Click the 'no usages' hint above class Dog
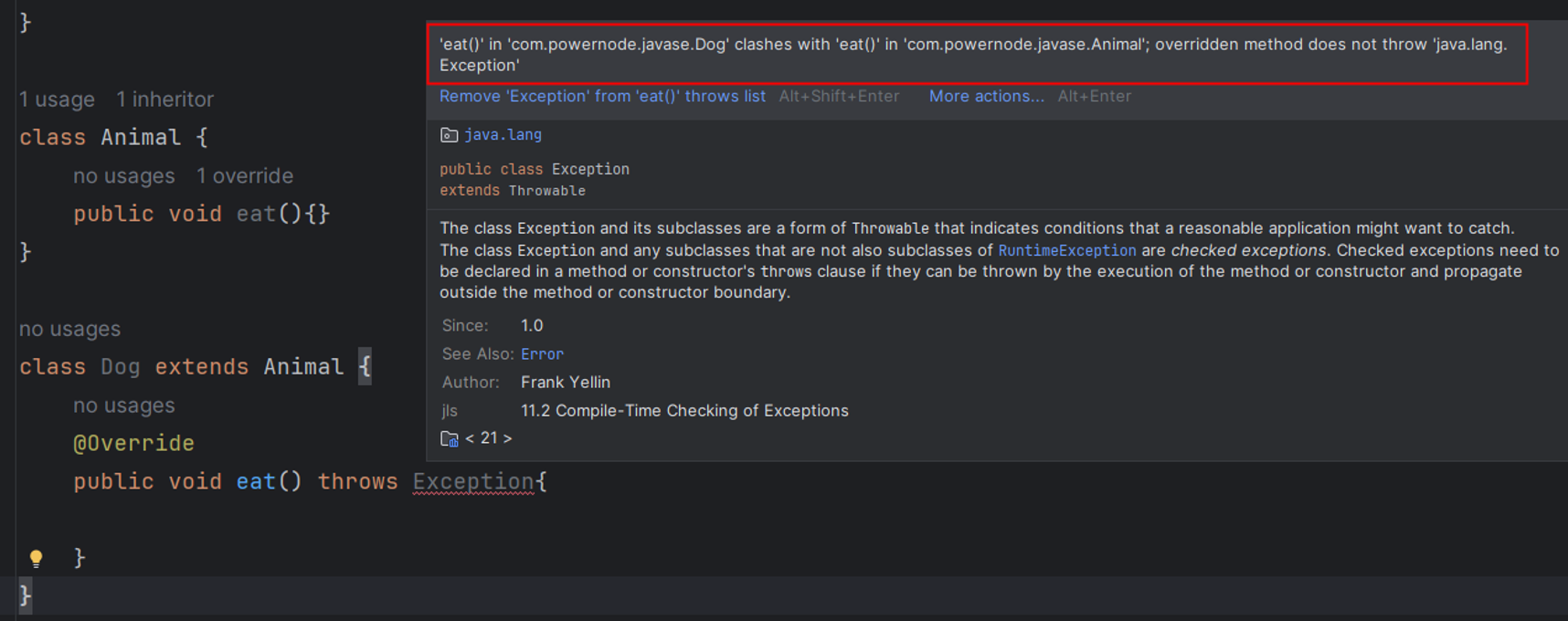The width and height of the screenshot is (1568, 621). point(69,329)
